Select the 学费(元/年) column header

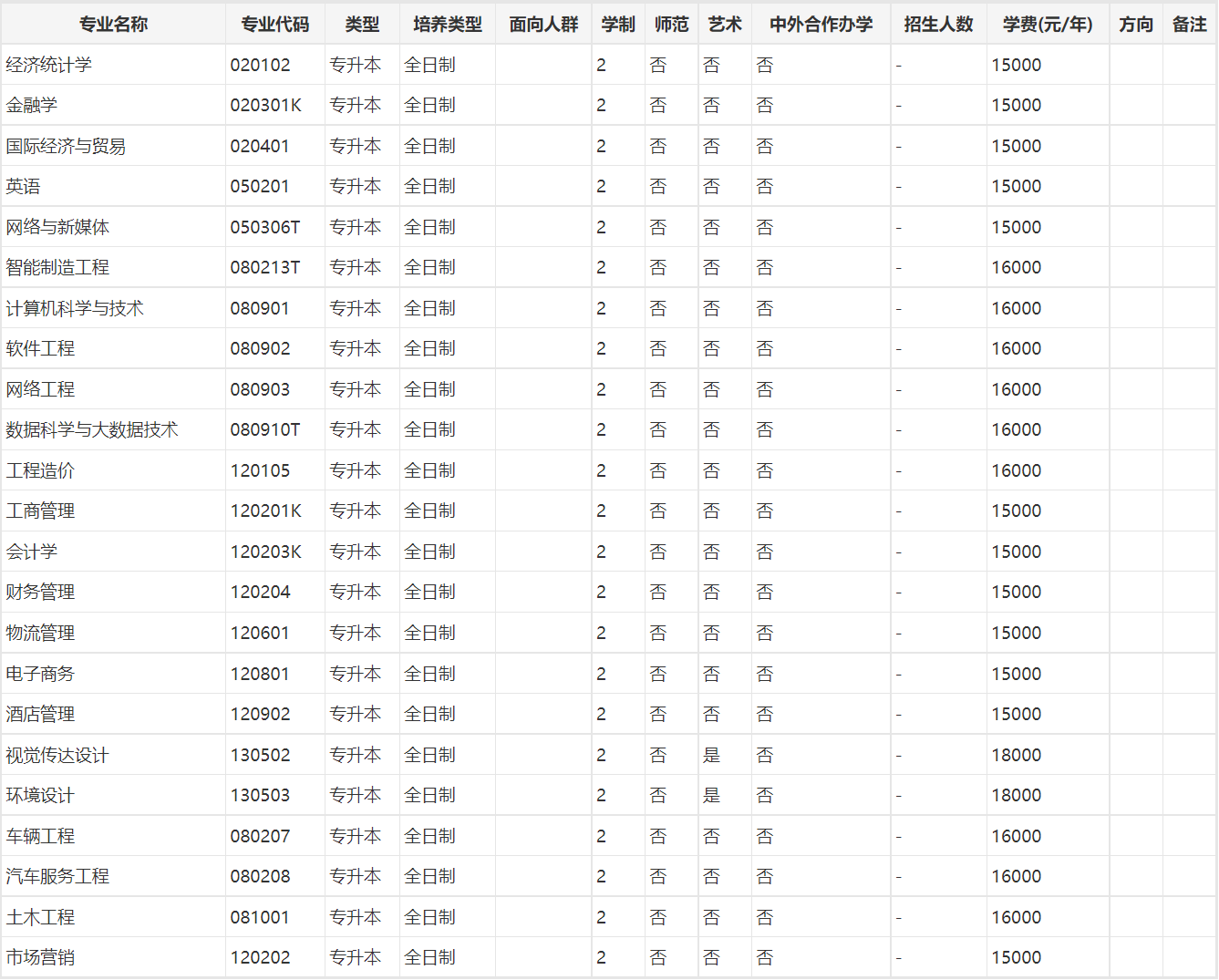[1048, 25]
